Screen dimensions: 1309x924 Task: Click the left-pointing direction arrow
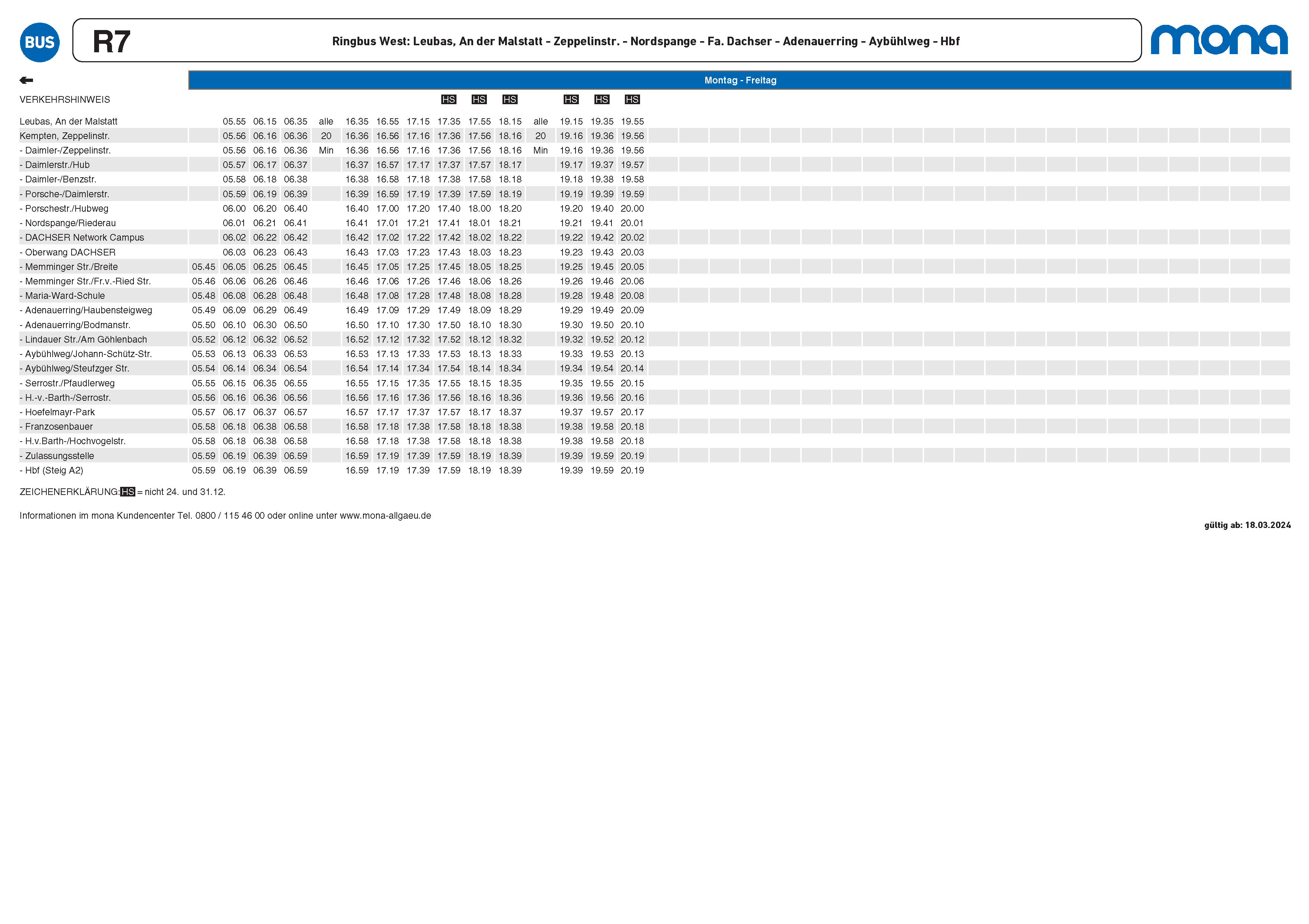[26, 80]
